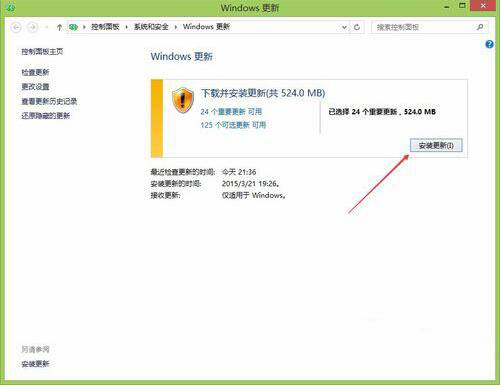The image size is (501, 385).
Task: Click the 2015/3/21 19:26 install time
Action: tap(251, 184)
